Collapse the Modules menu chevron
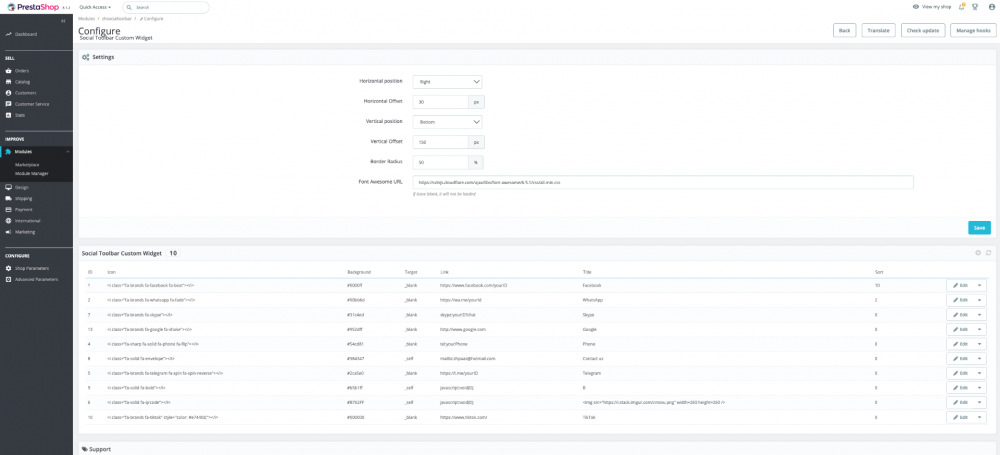1000x455 pixels. pyautogui.click(x=67, y=151)
